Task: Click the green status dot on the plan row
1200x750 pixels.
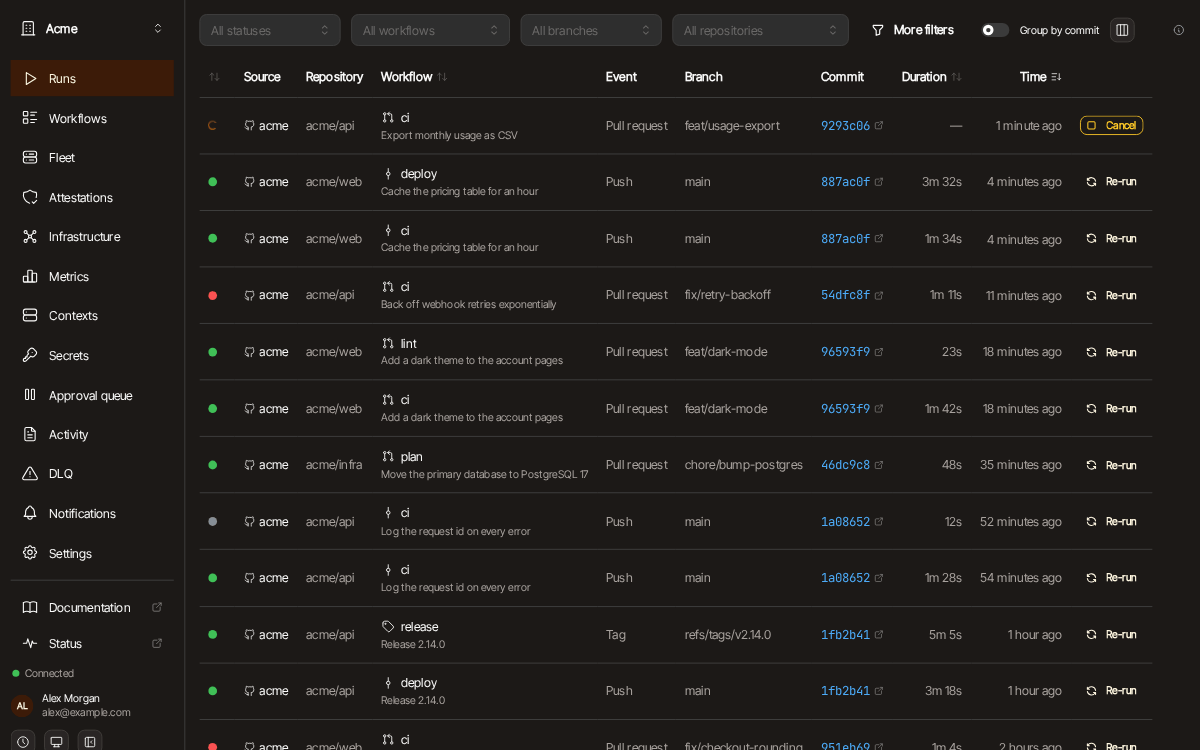Action: click(x=212, y=465)
